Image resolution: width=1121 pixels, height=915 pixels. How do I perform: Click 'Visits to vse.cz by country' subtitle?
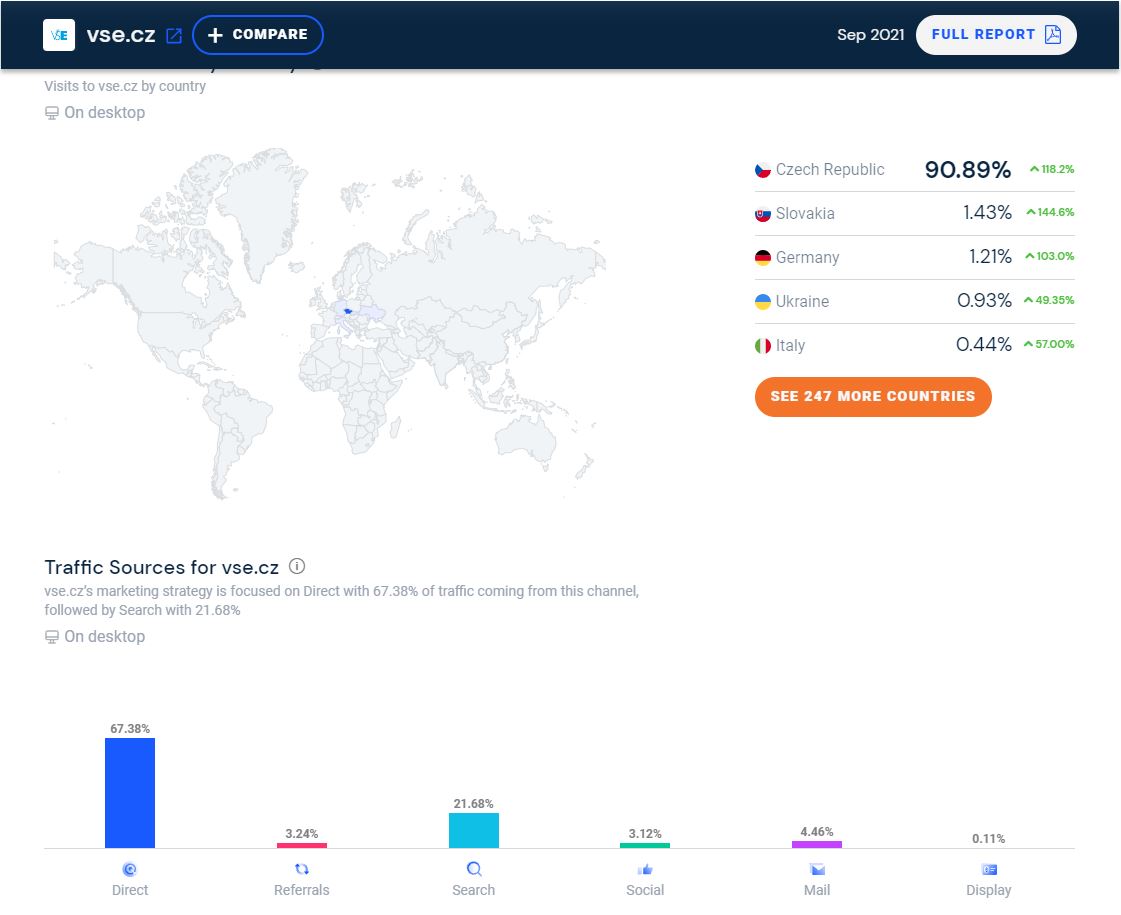[x=125, y=86]
